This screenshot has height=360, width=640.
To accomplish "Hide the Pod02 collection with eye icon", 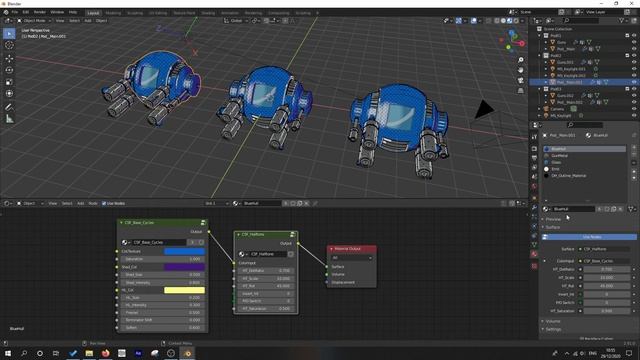I will 634,55.
